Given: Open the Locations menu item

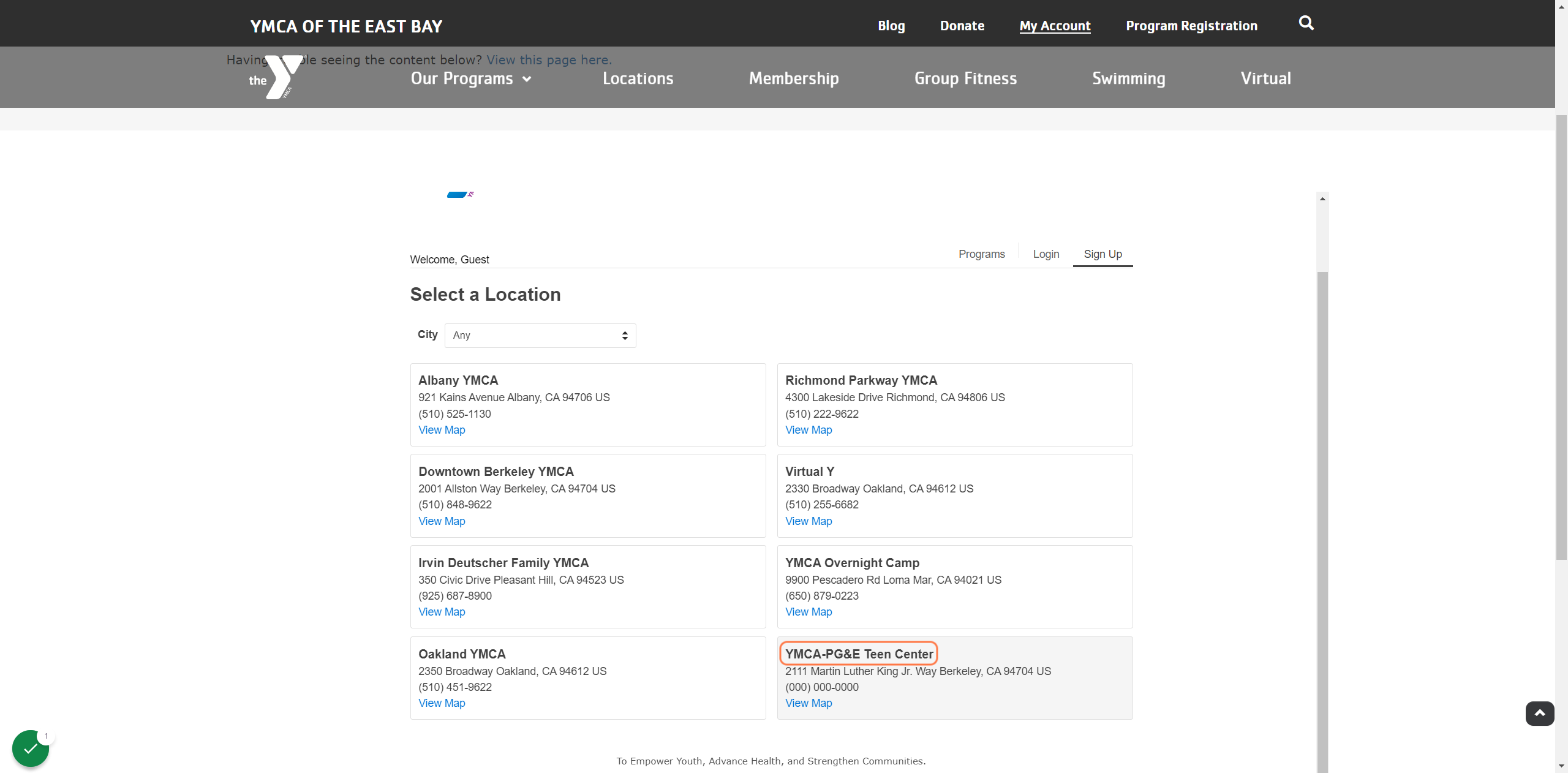Looking at the screenshot, I should pyautogui.click(x=638, y=78).
